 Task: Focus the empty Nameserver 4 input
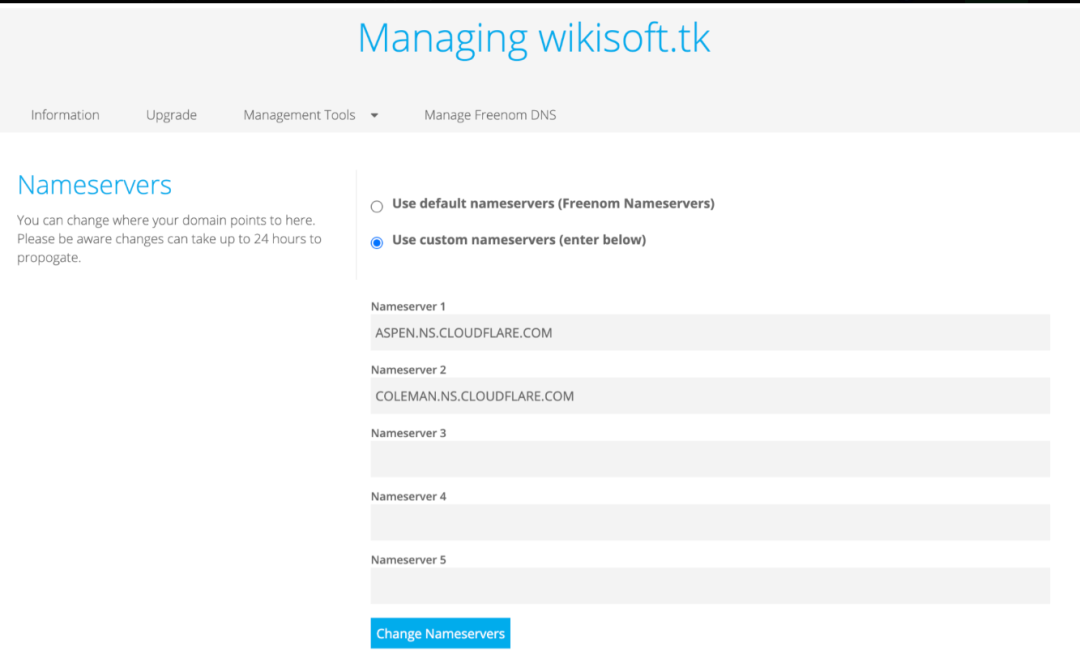point(710,522)
